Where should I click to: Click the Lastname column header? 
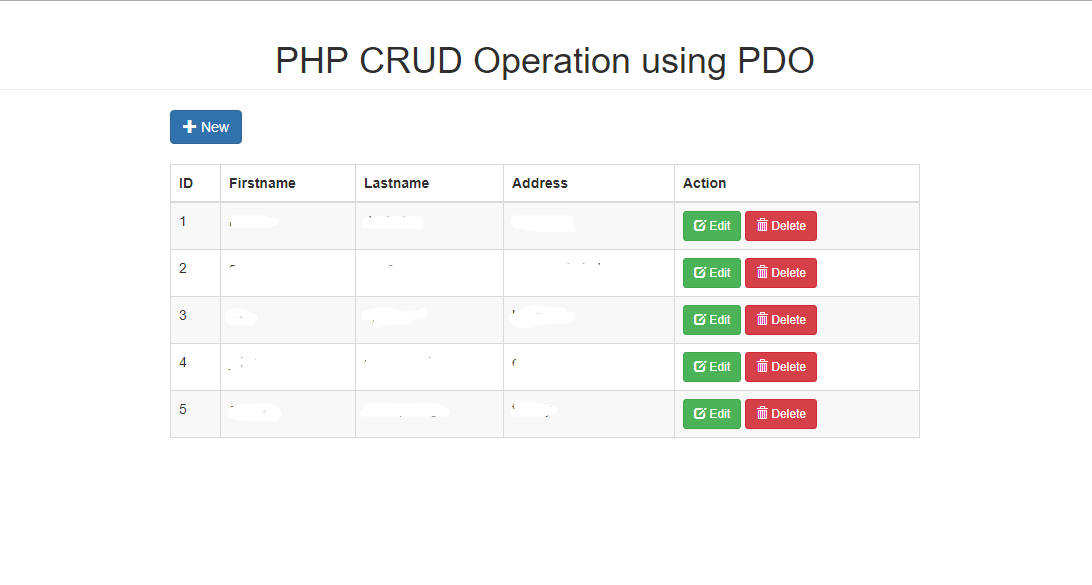coord(396,183)
